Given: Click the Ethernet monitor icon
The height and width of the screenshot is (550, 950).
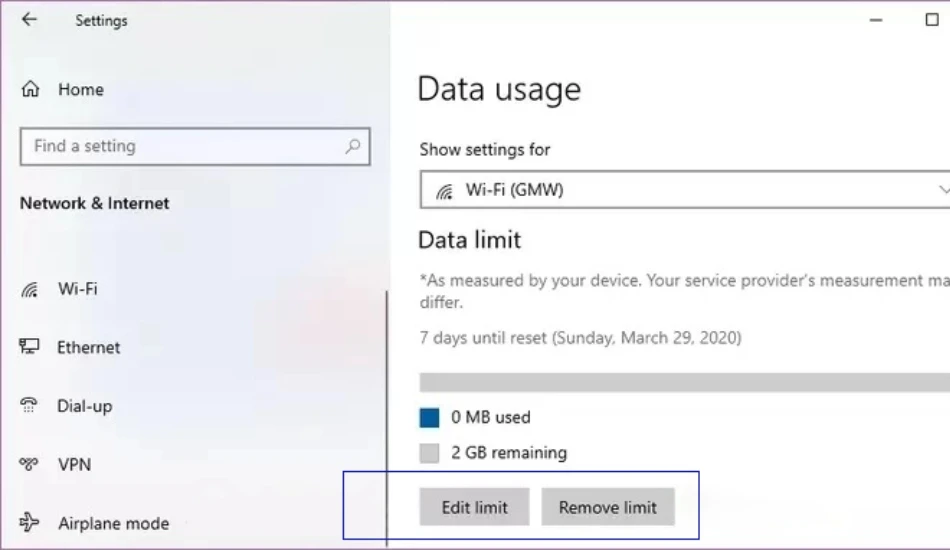Looking at the screenshot, I should (29, 346).
